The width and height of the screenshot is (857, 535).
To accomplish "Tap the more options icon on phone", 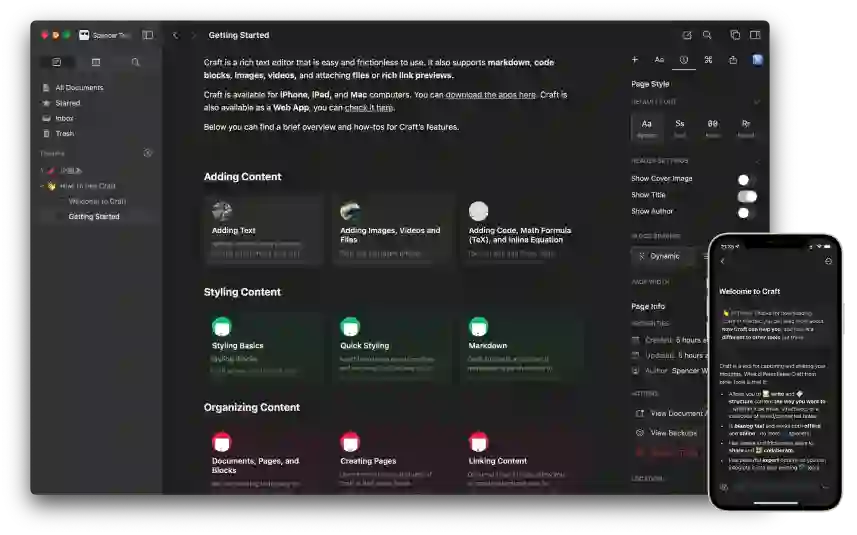I will [x=828, y=261].
